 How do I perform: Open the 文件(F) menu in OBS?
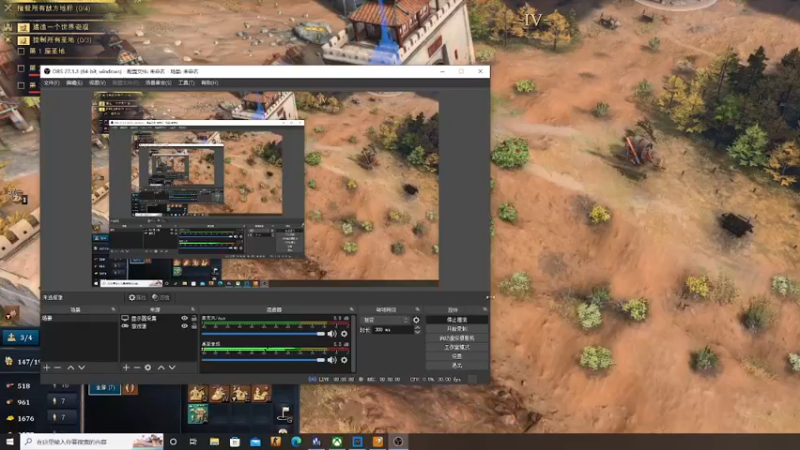click(51, 83)
